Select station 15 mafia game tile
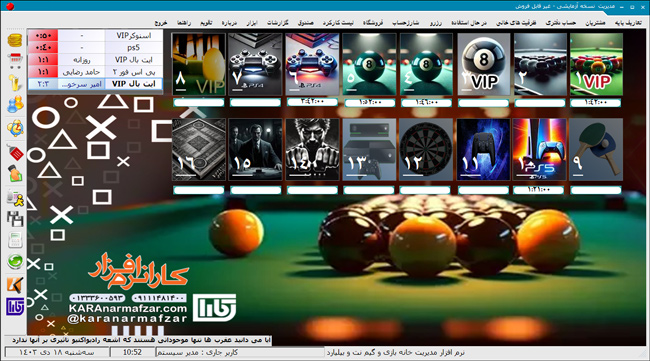The height and width of the screenshot is (361, 650). coord(255,150)
